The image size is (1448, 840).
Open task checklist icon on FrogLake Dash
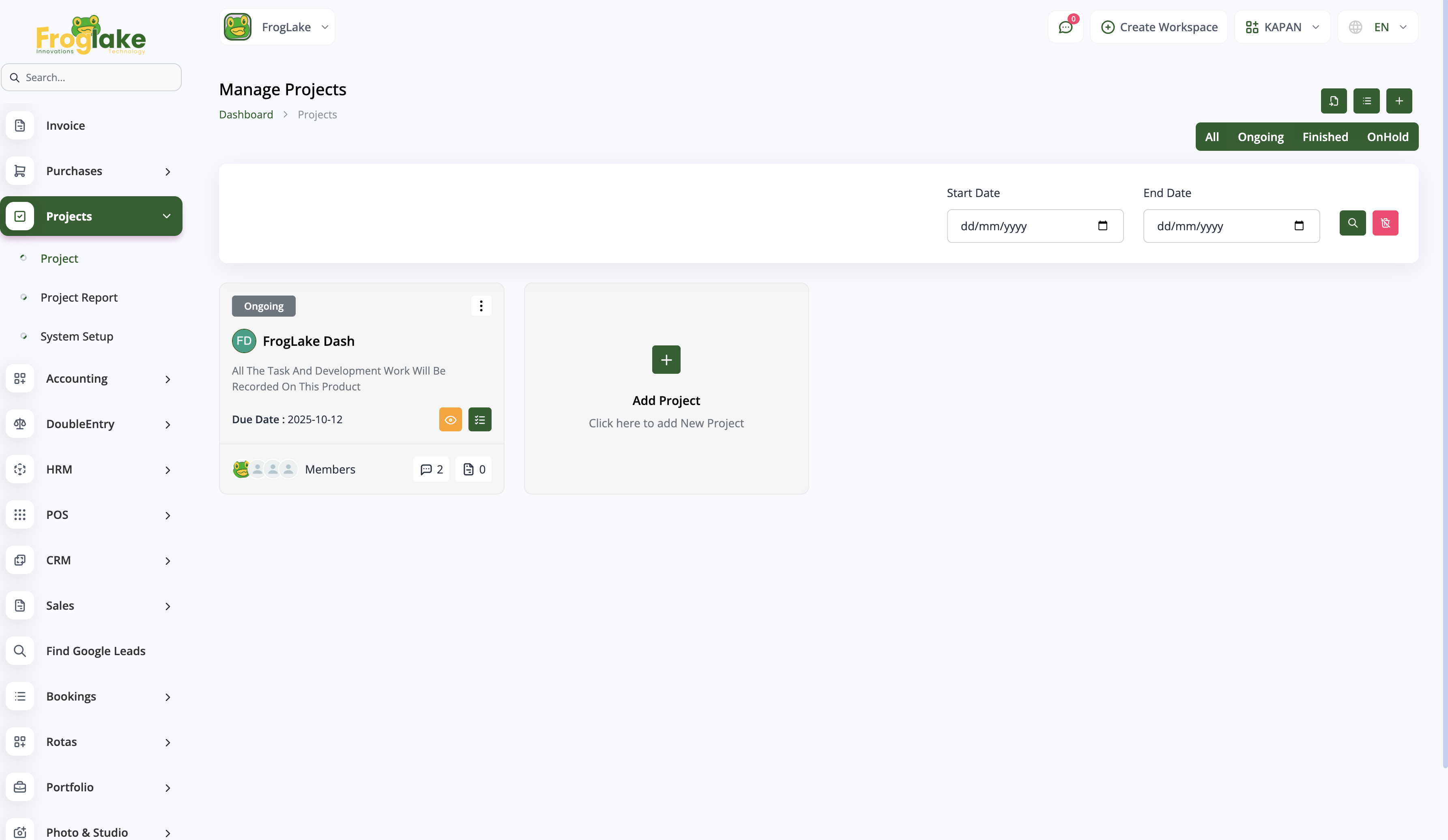pos(479,420)
